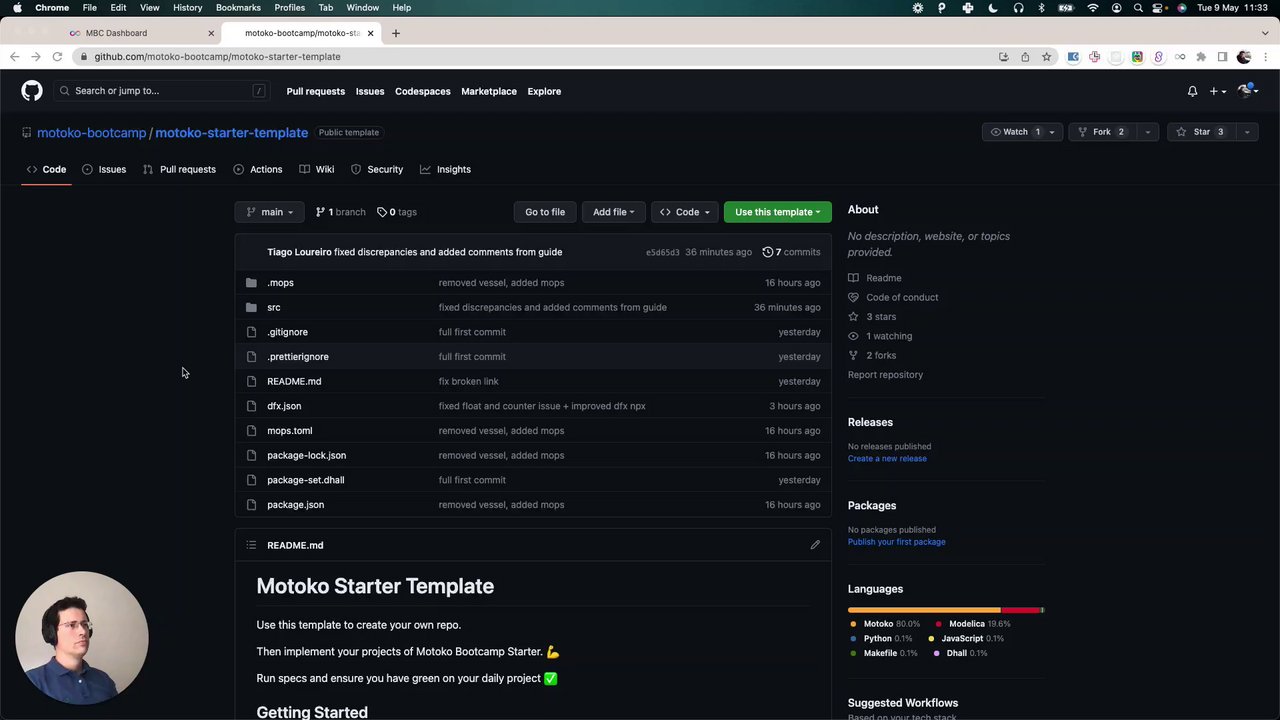Switch to the Actions tab
Image resolution: width=1280 pixels, height=720 pixels.
(x=258, y=169)
